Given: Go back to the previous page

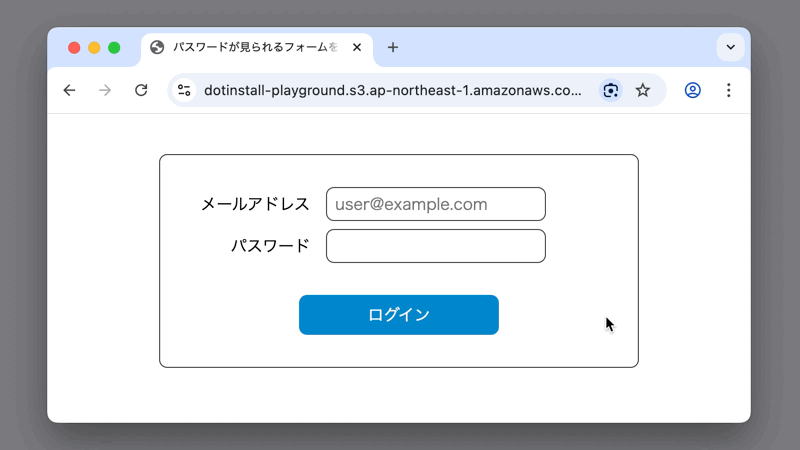Looking at the screenshot, I should 69,91.
